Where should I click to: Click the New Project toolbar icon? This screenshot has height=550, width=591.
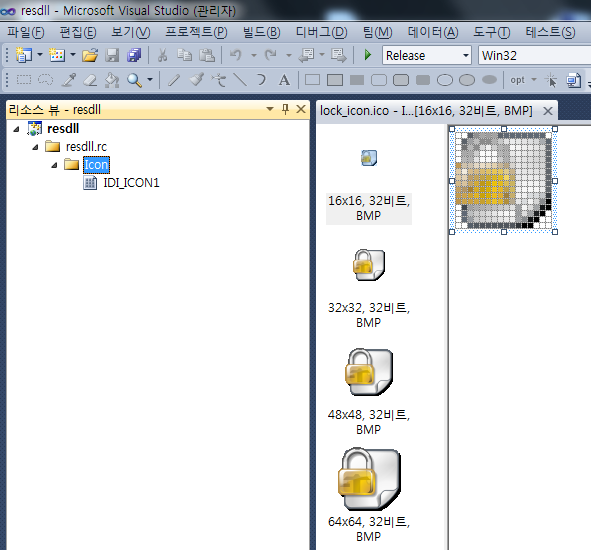point(24,55)
